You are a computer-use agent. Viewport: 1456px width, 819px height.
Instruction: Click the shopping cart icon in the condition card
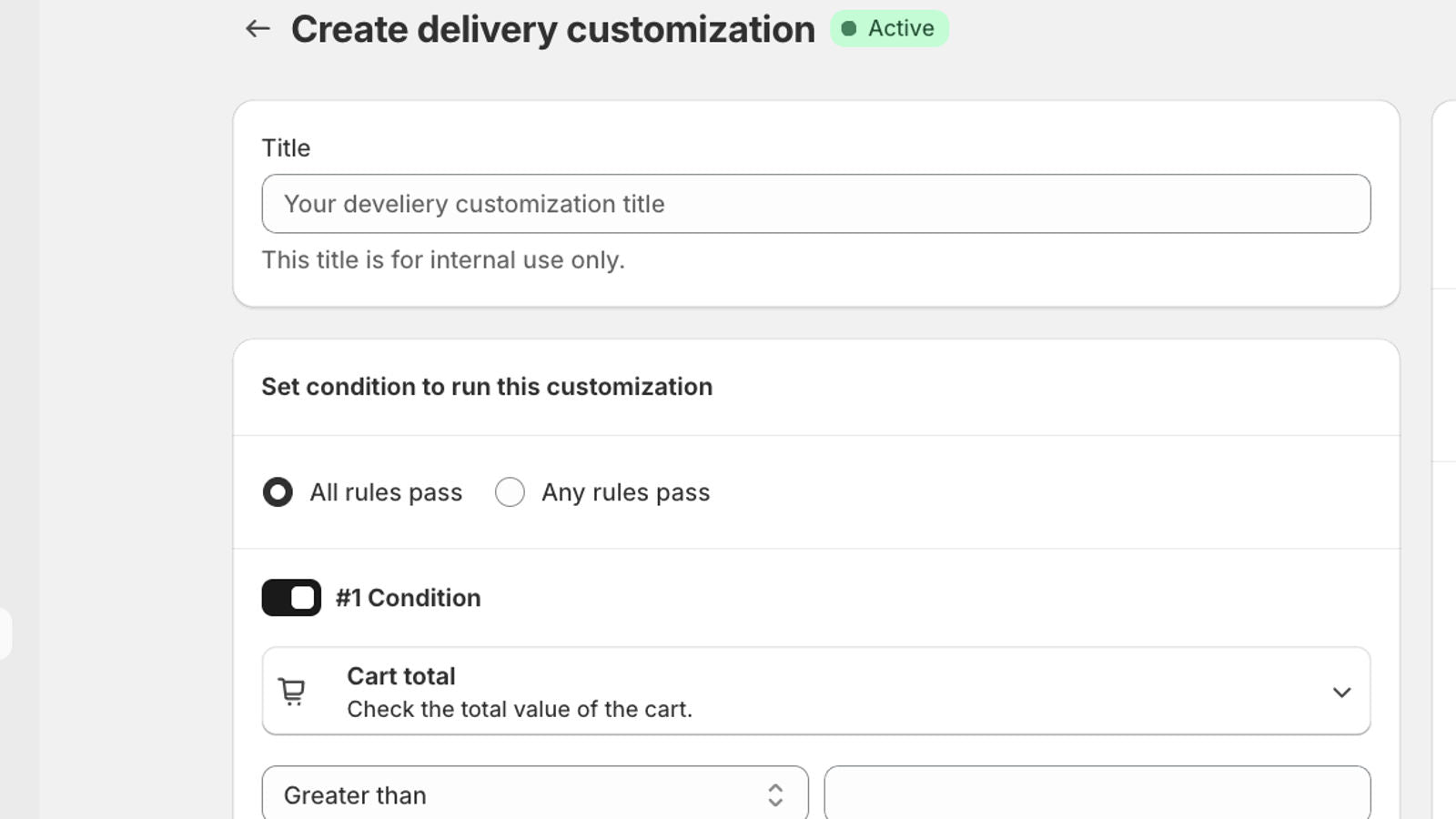tap(291, 691)
